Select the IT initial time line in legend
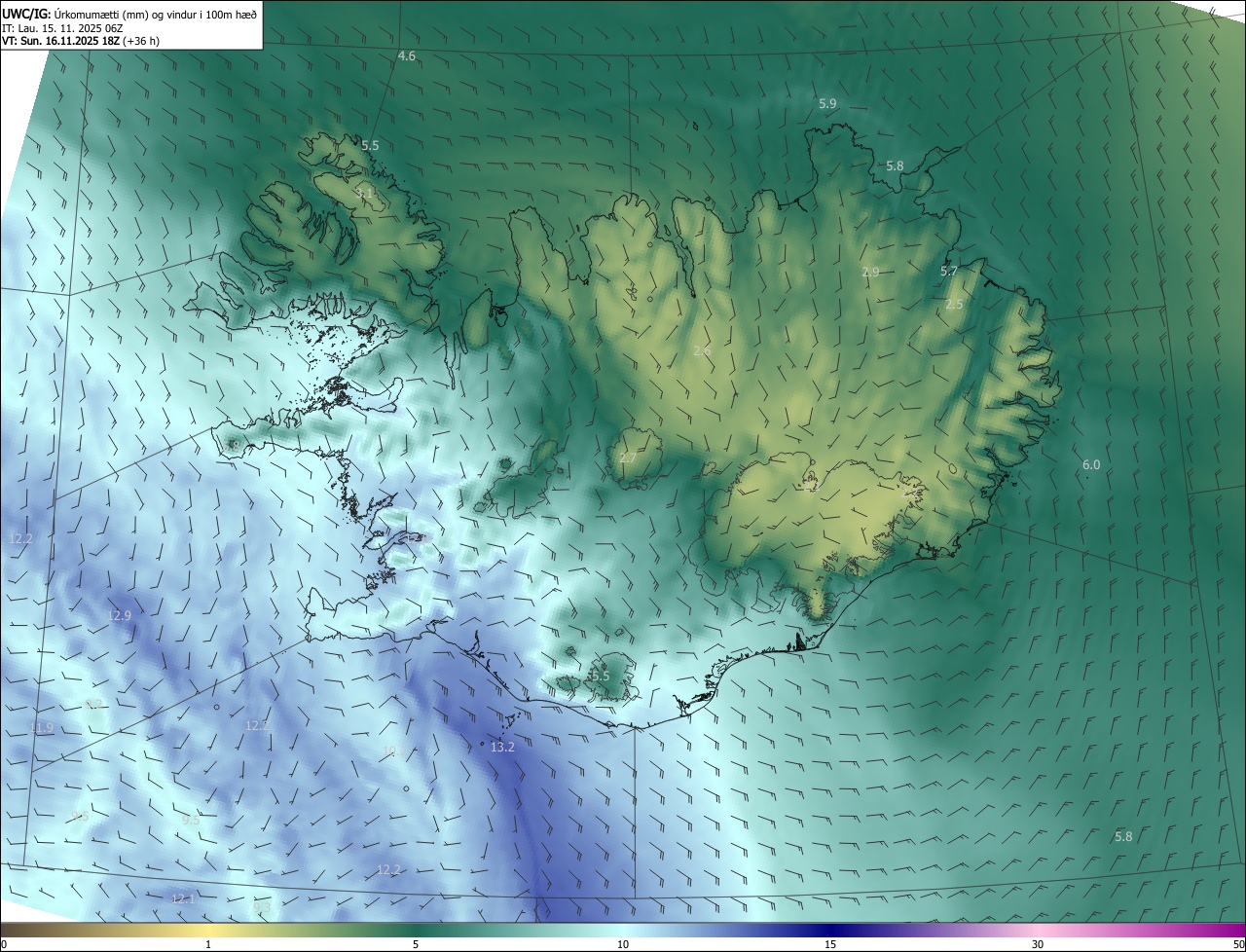The height and width of the screenshot is (952, 1246). 62,28
